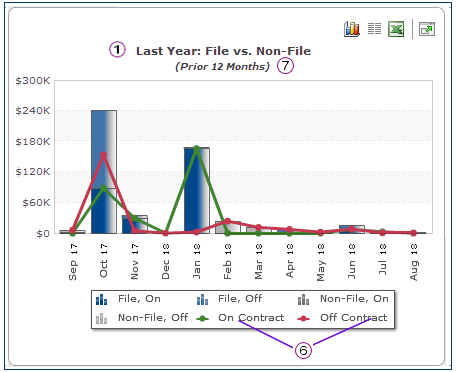Image resolution: width=457 pixels, height=372 pixels.
Task: Click the Aug 18 axis label
Action: (x=414, y=262)
